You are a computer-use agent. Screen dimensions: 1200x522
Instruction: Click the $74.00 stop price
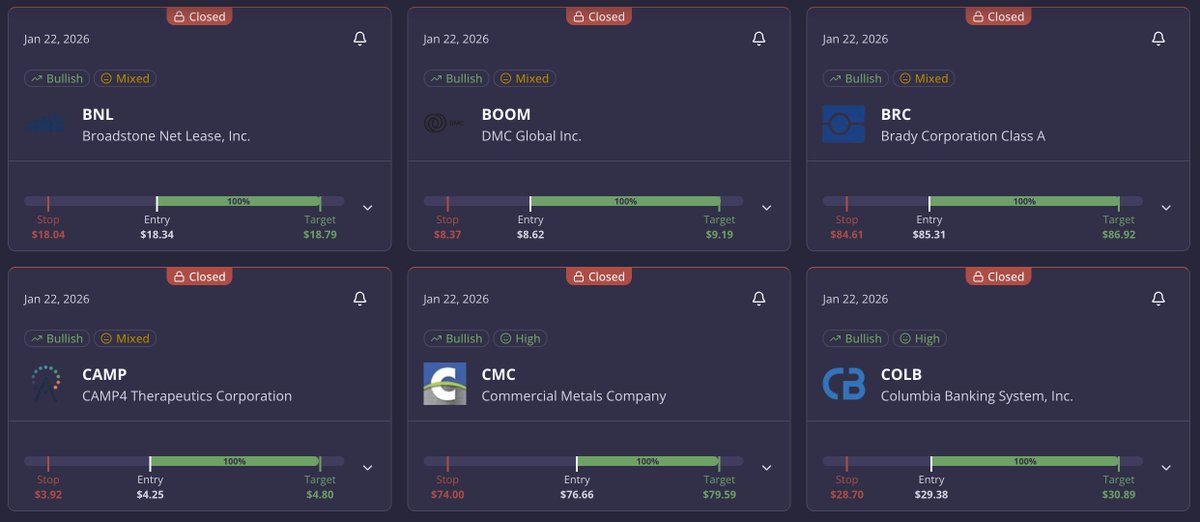[x=447, y=495]
